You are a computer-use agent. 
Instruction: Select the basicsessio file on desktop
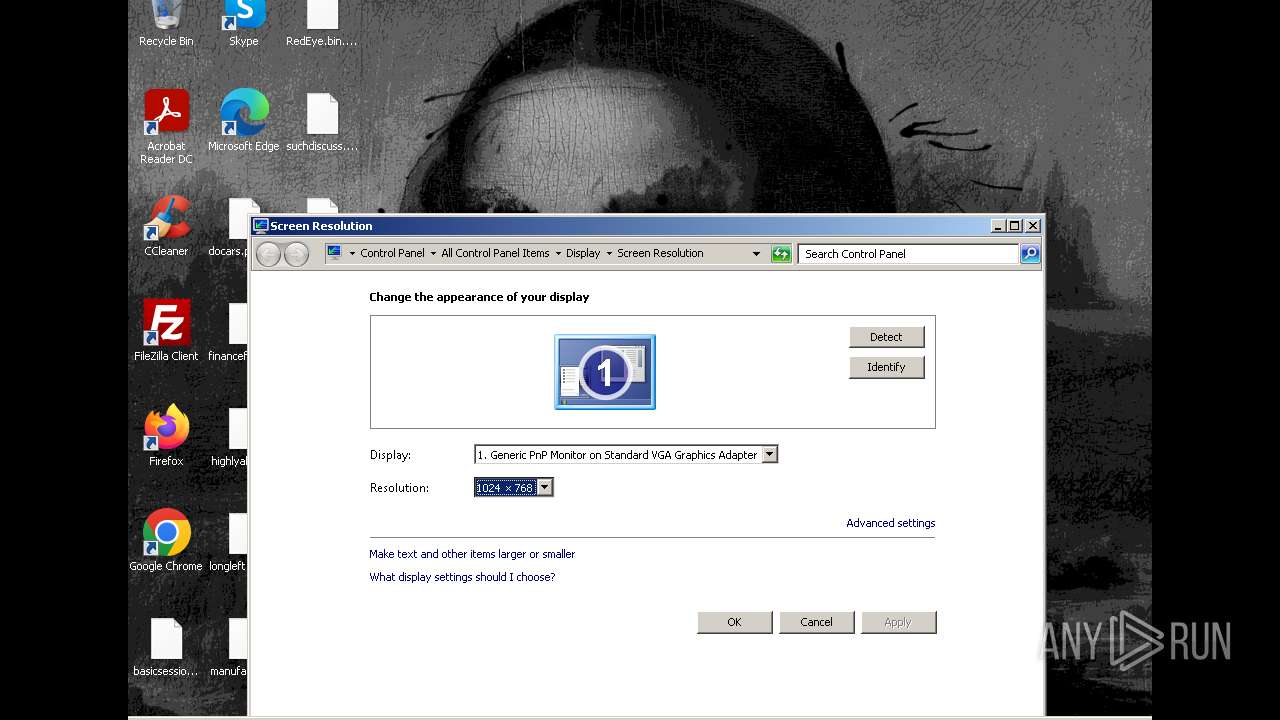coord(166,647)
